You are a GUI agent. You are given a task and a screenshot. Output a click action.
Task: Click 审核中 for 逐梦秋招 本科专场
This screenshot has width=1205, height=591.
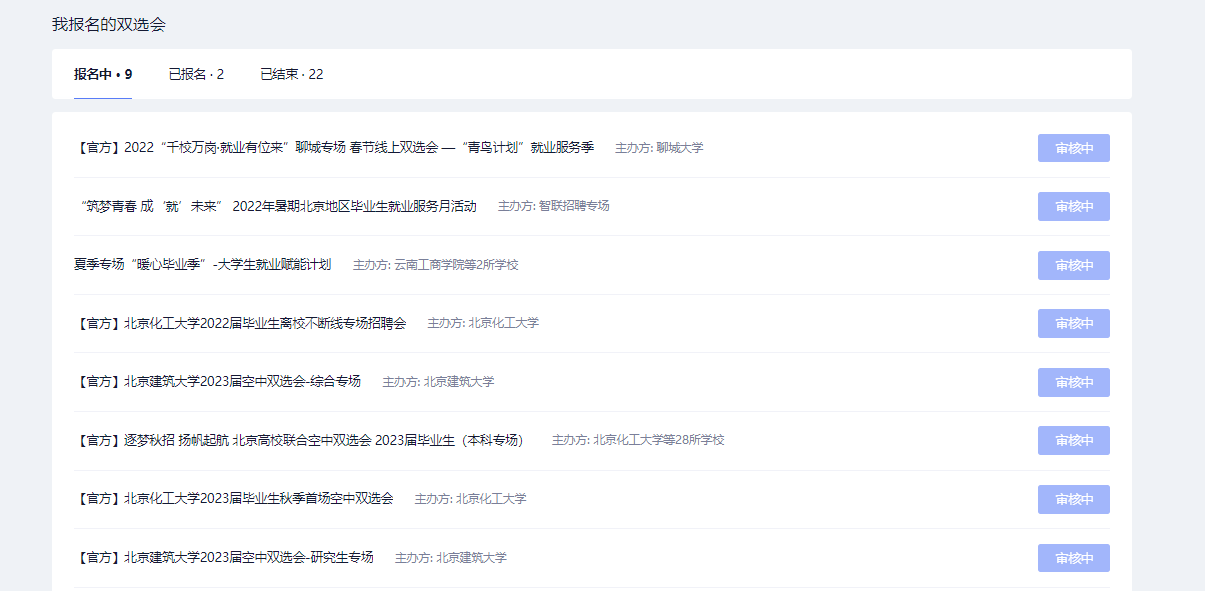[x=1073, y=440]
